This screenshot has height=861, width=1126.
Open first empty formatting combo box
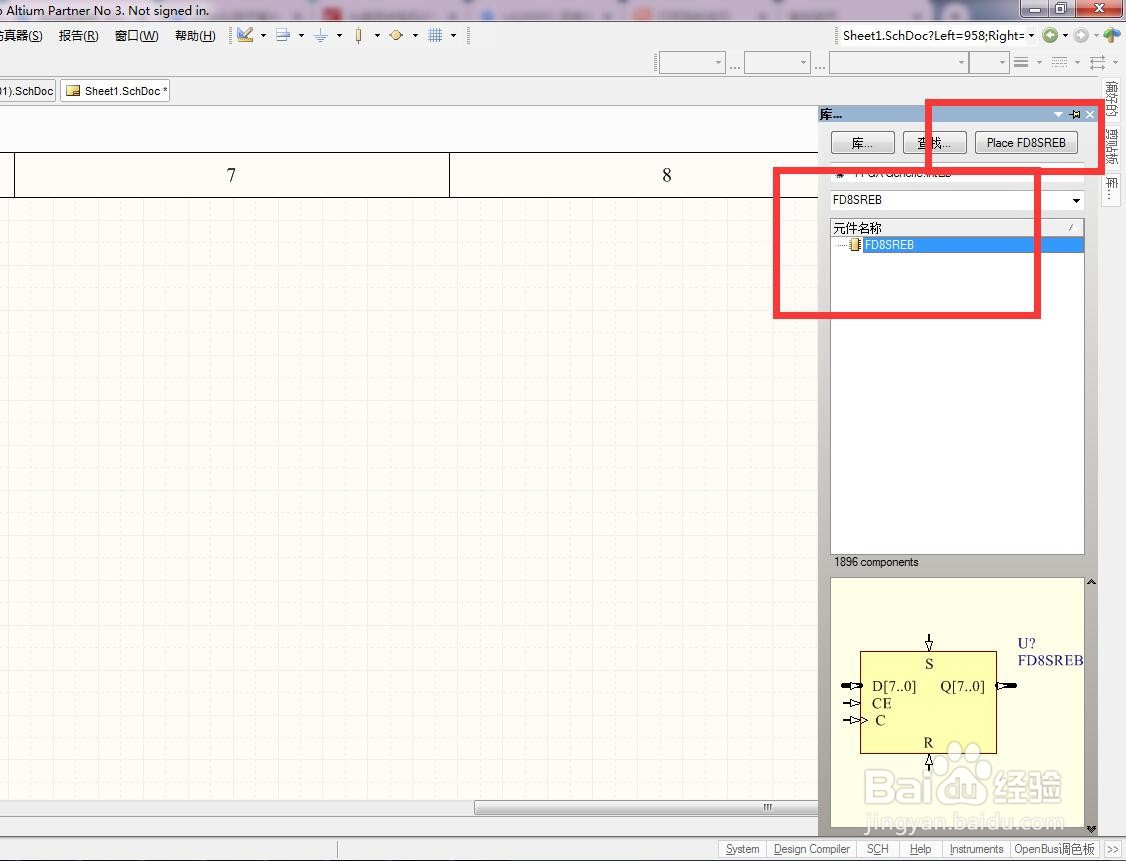[692, 62]
